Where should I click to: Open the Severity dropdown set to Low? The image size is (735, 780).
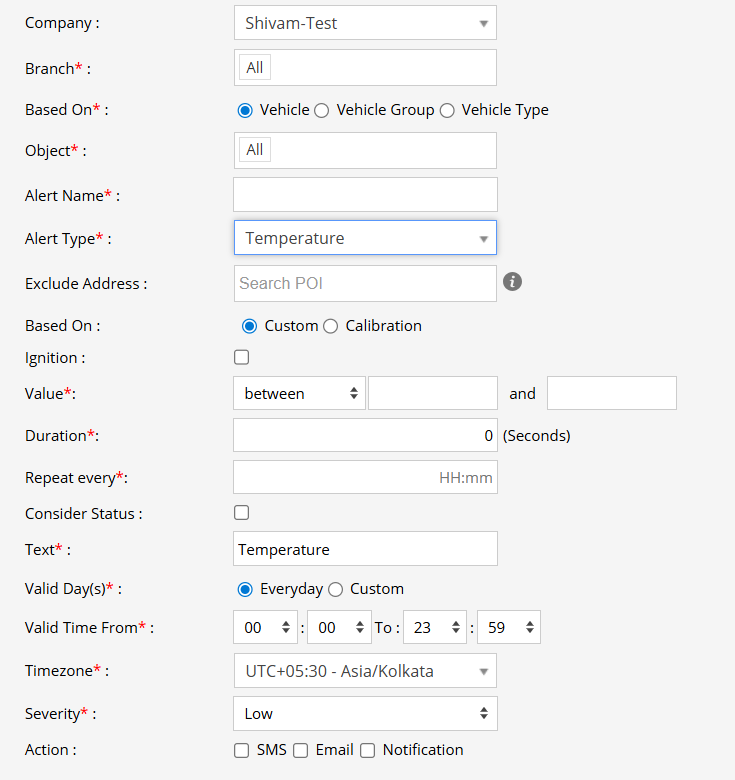[x=365, y=714]
